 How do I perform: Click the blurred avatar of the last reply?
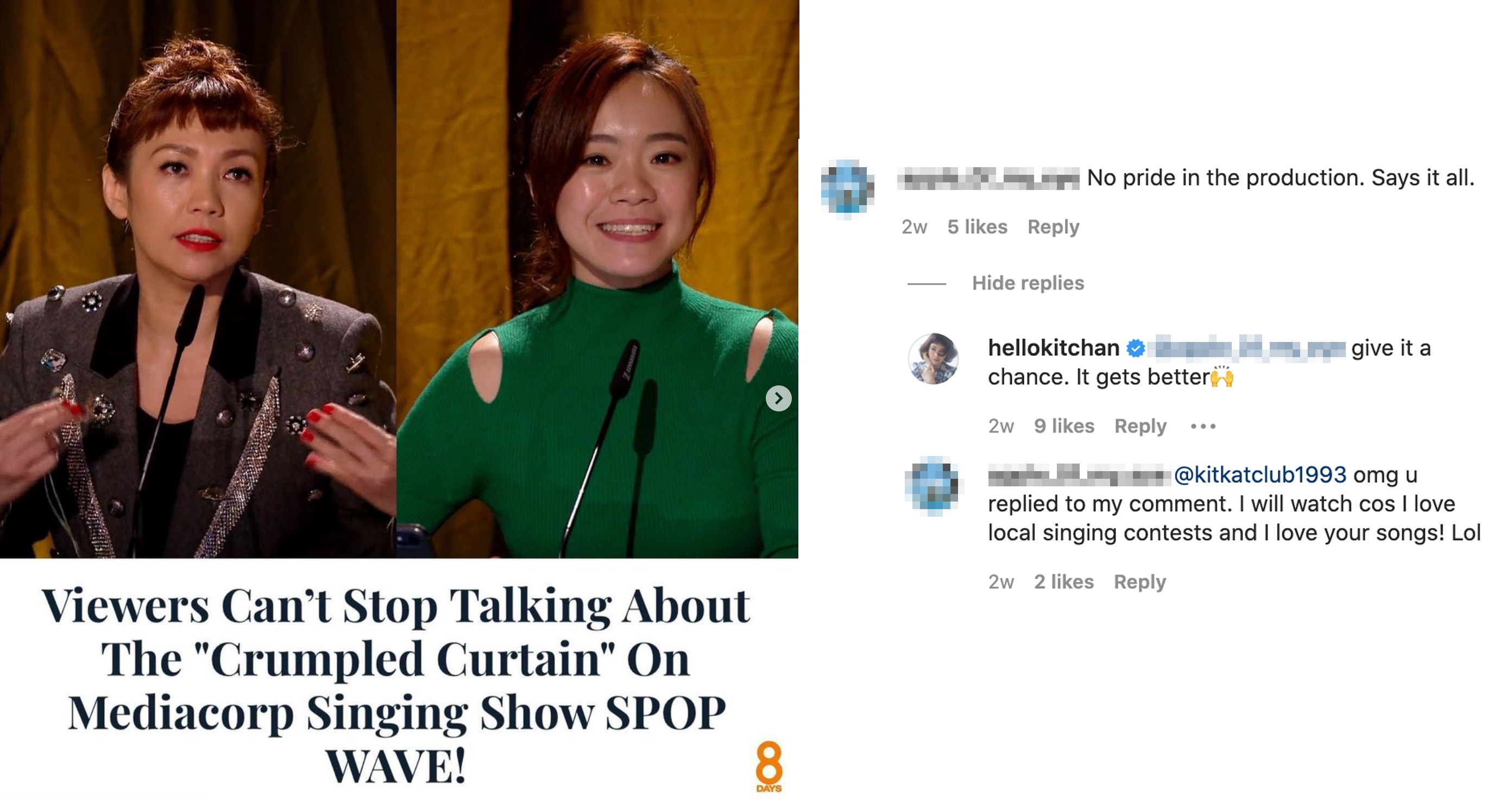(x=932, y=486)
